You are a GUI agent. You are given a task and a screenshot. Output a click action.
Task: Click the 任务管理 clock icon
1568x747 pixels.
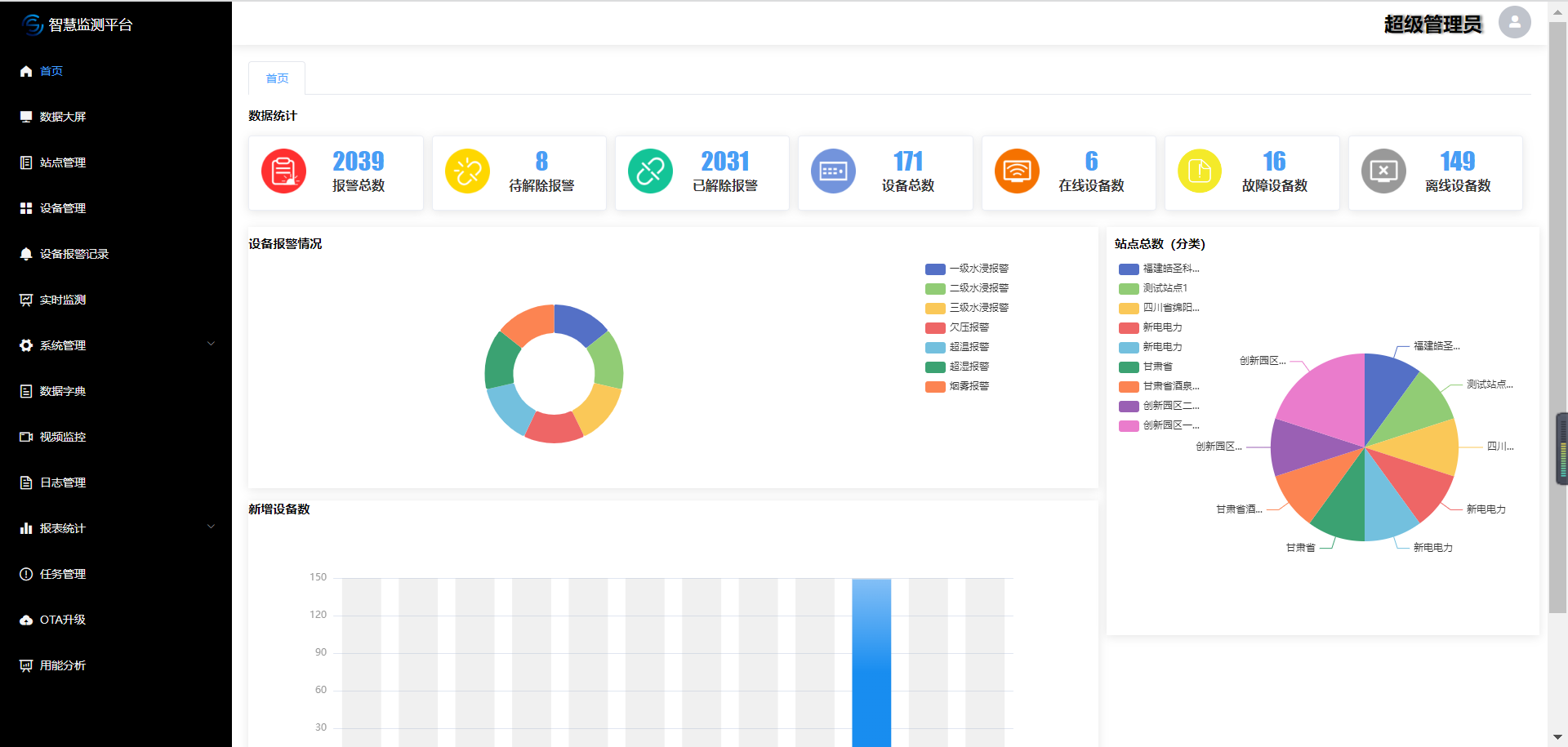click(x=26, y=574)
